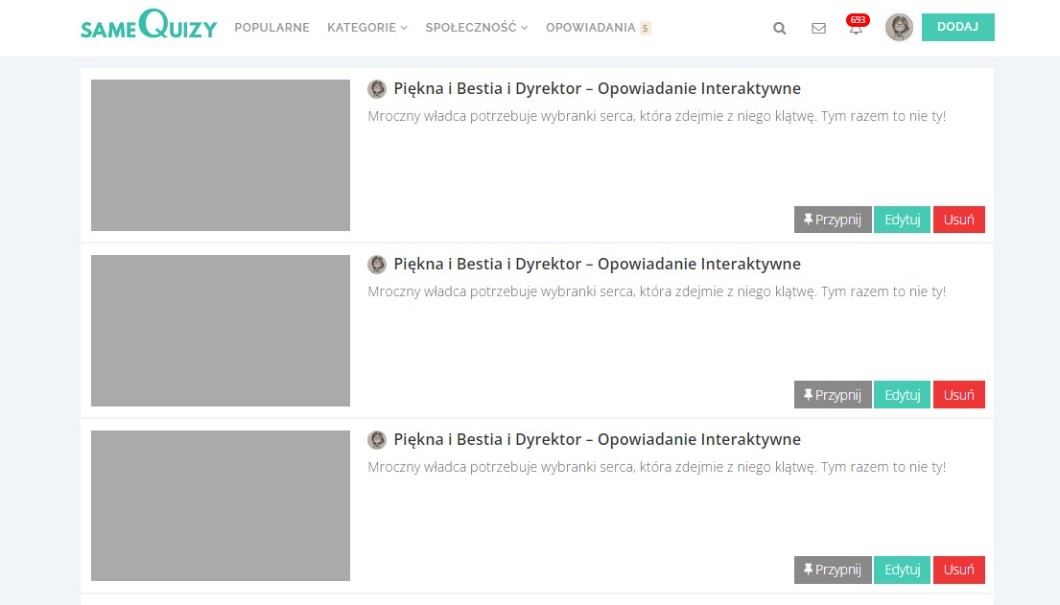Open the second story's title link
Viewport: 1060px width, 605px height.
point(597,264)
